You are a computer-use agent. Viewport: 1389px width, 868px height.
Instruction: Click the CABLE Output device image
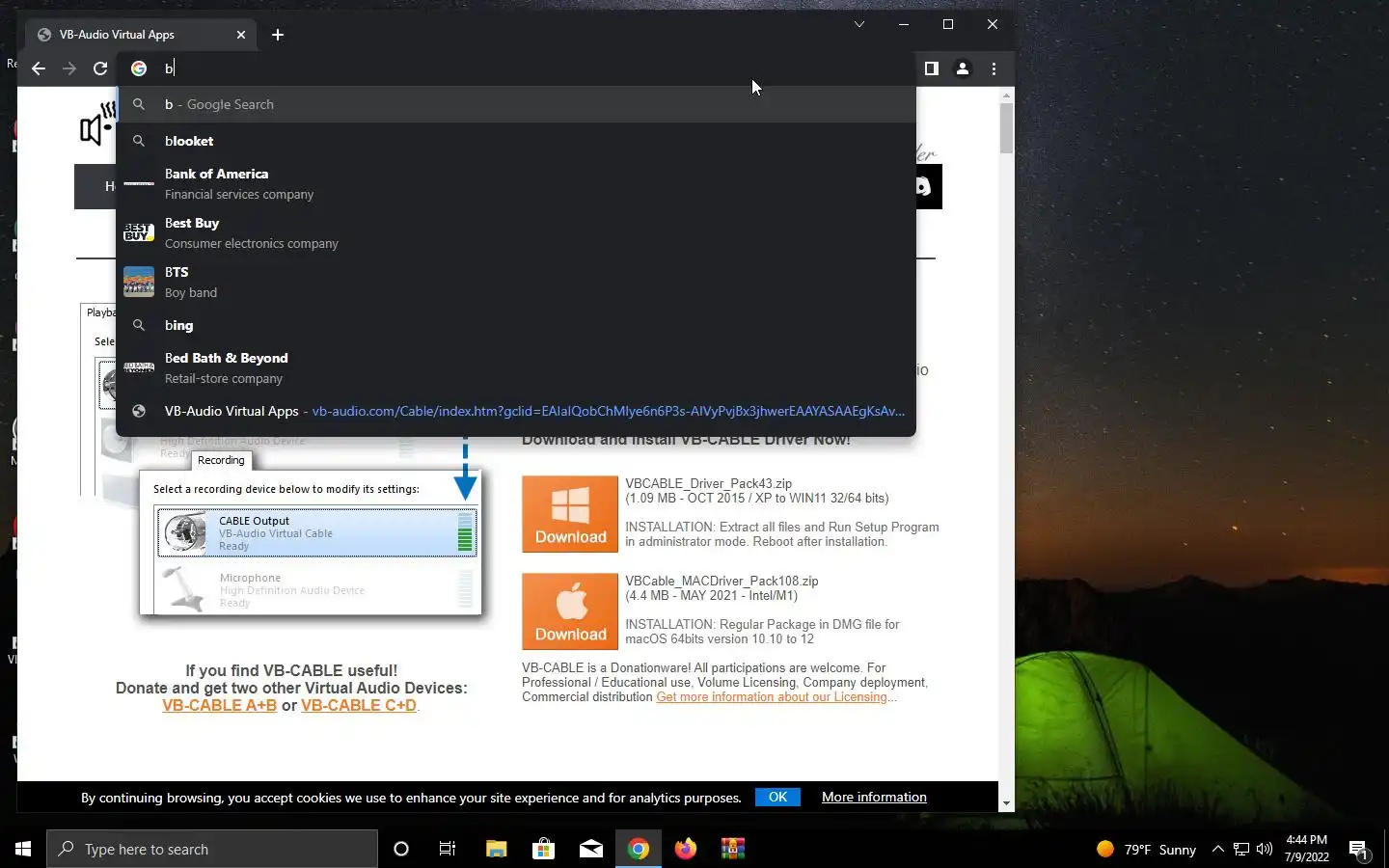184,532
